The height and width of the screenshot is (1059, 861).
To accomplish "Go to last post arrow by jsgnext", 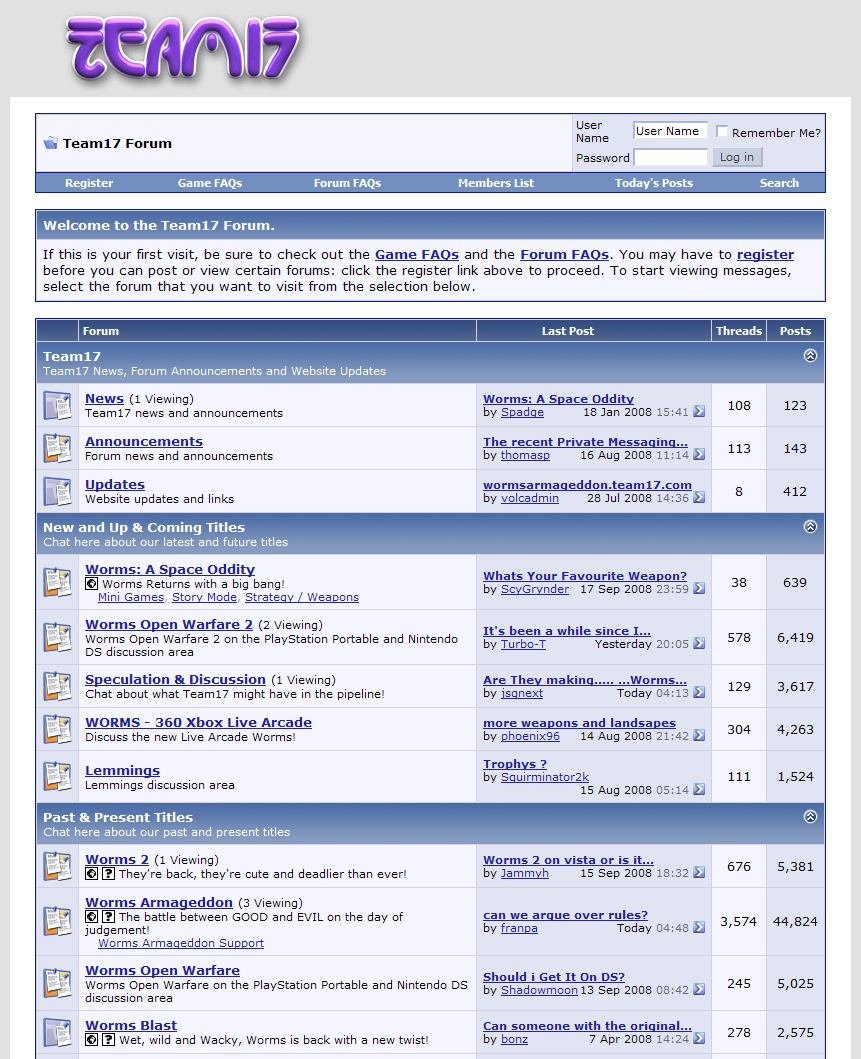I will click(699, 692).
